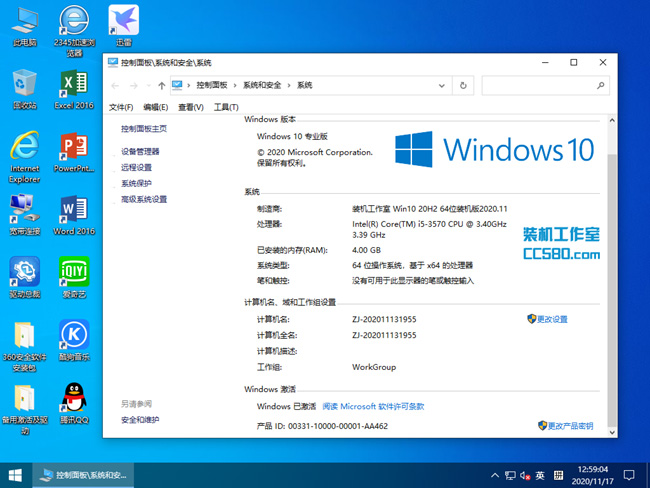The height and width of the screenshot is (488, 650).
Task: Open the IME keyboard mode icon
Action: coord(558,475)
